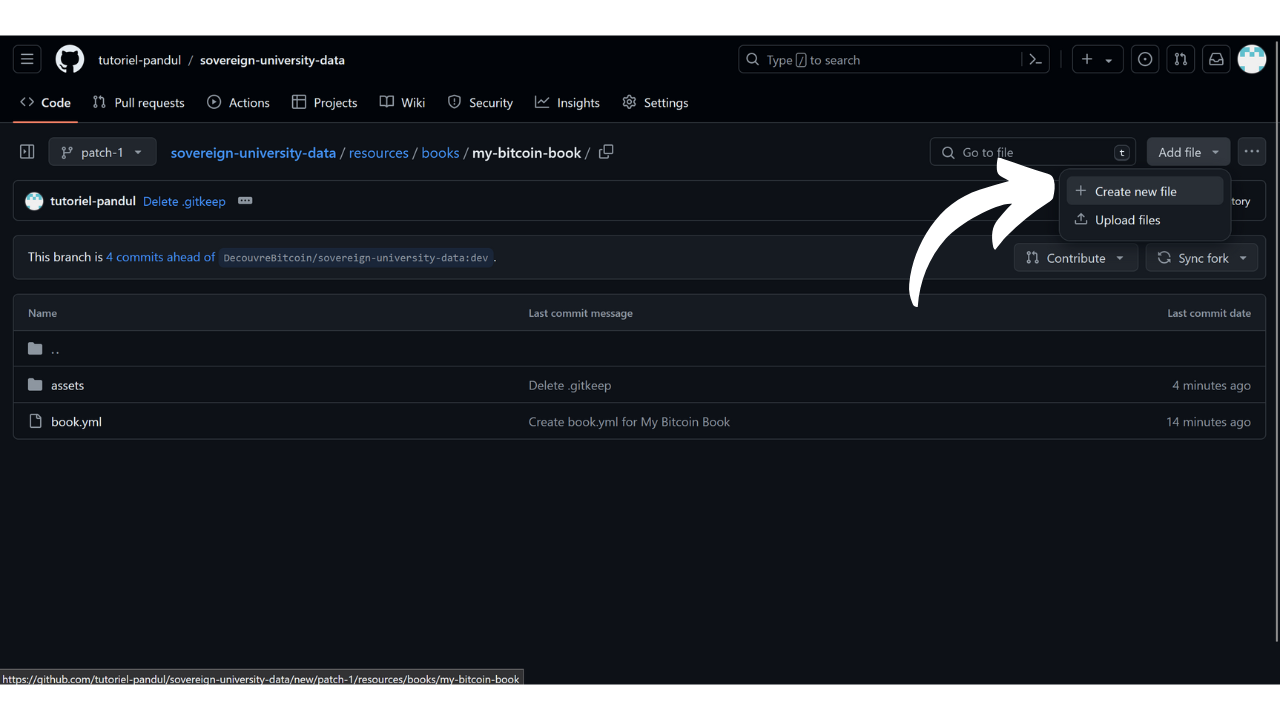Open the Insights tab
The width and height of the screenshot is (1280, 720).
click(567, 102)
